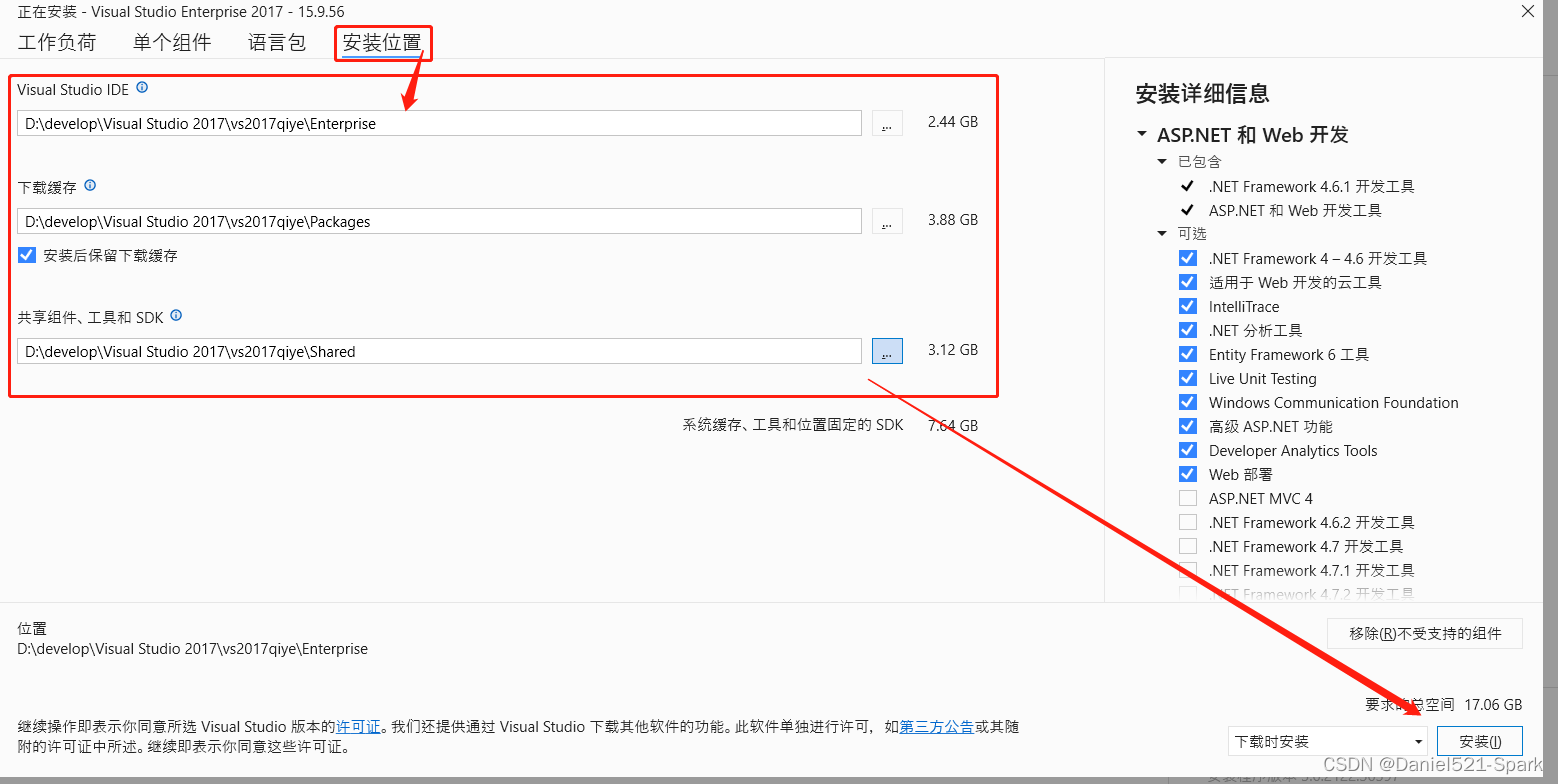Click 移除(R)不受支持的组件 button
This screenshot has height=784, width=1558.
(1425, 633)
